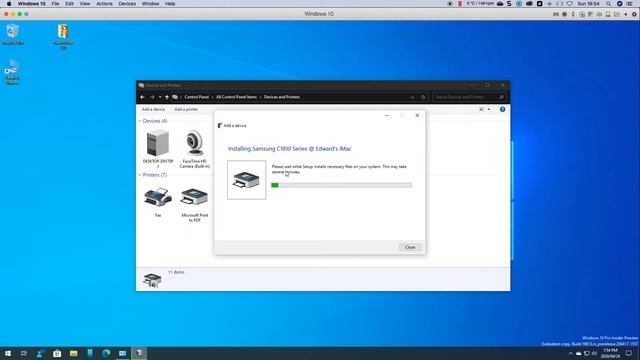Collapse the Devices (4) group

tap(140, 121)
